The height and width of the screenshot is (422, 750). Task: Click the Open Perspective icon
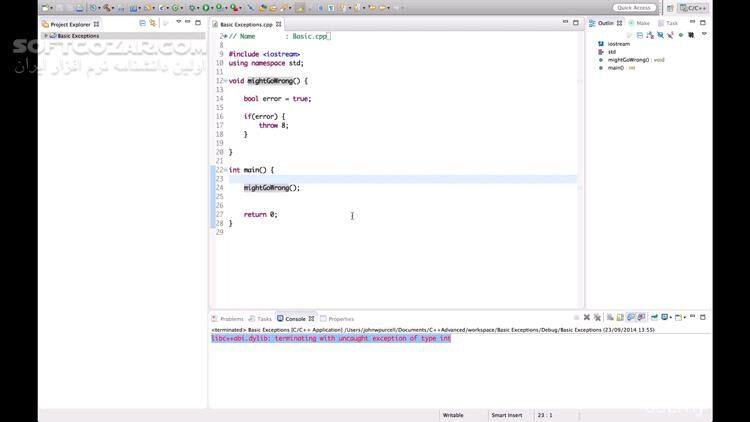pyautogui.click(x=668, y=8)
